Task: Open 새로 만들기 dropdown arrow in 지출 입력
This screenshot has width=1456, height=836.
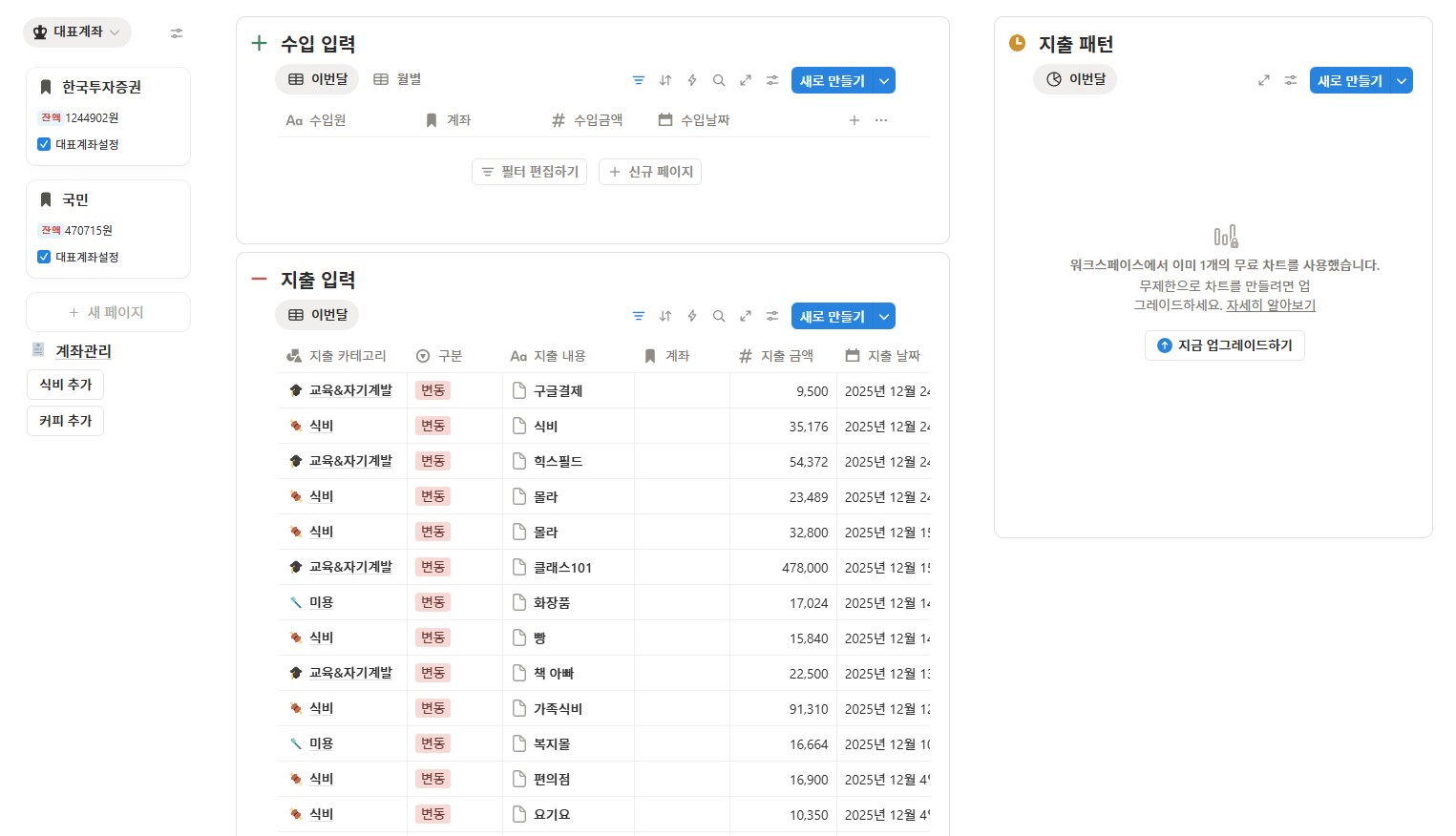Action: tap(884, 317)
